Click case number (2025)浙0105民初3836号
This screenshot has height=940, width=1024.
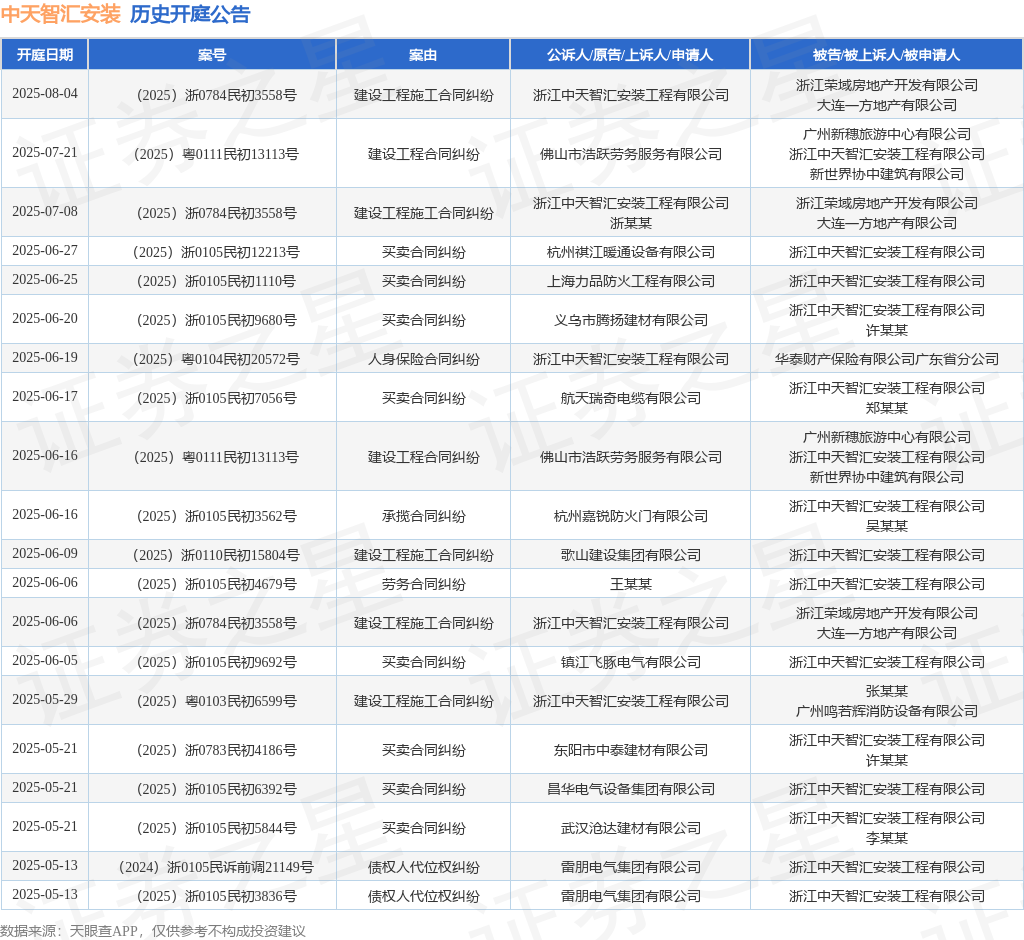[x=216, y=896]
